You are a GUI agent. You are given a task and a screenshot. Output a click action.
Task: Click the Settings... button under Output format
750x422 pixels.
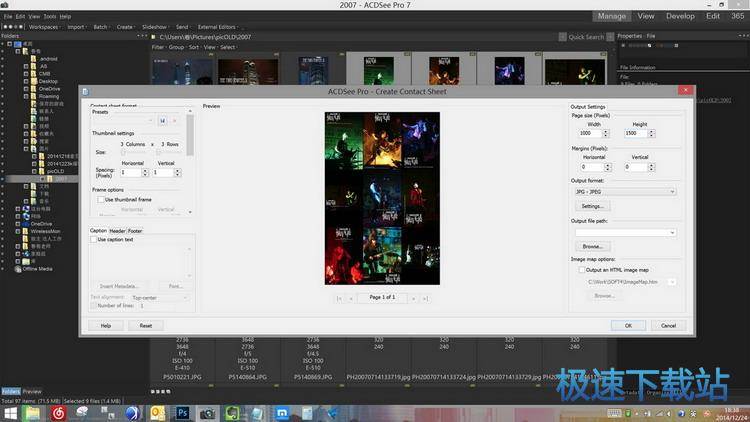click(589, 205)
